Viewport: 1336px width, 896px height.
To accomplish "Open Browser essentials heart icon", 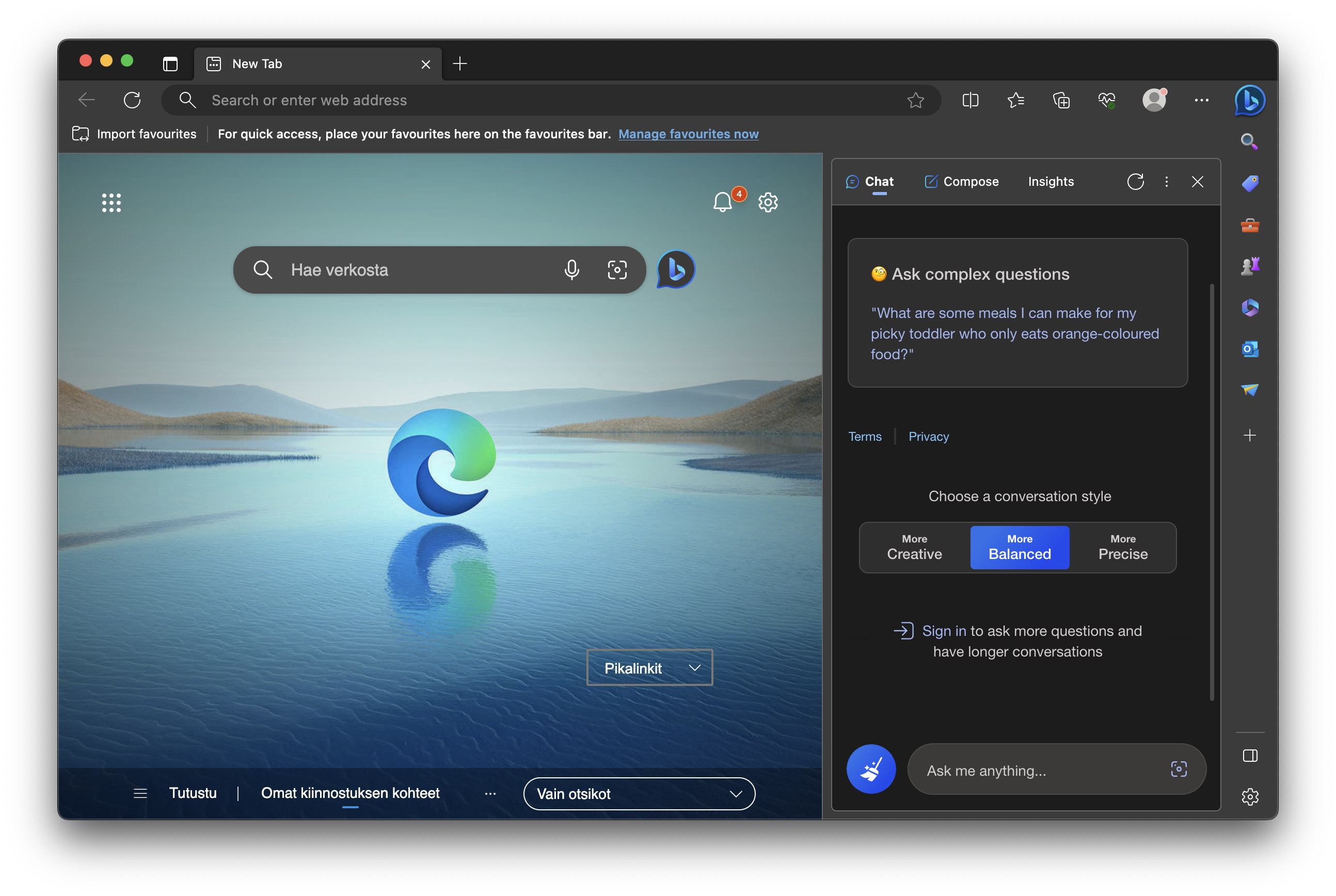I will [x=1107, y=101].
